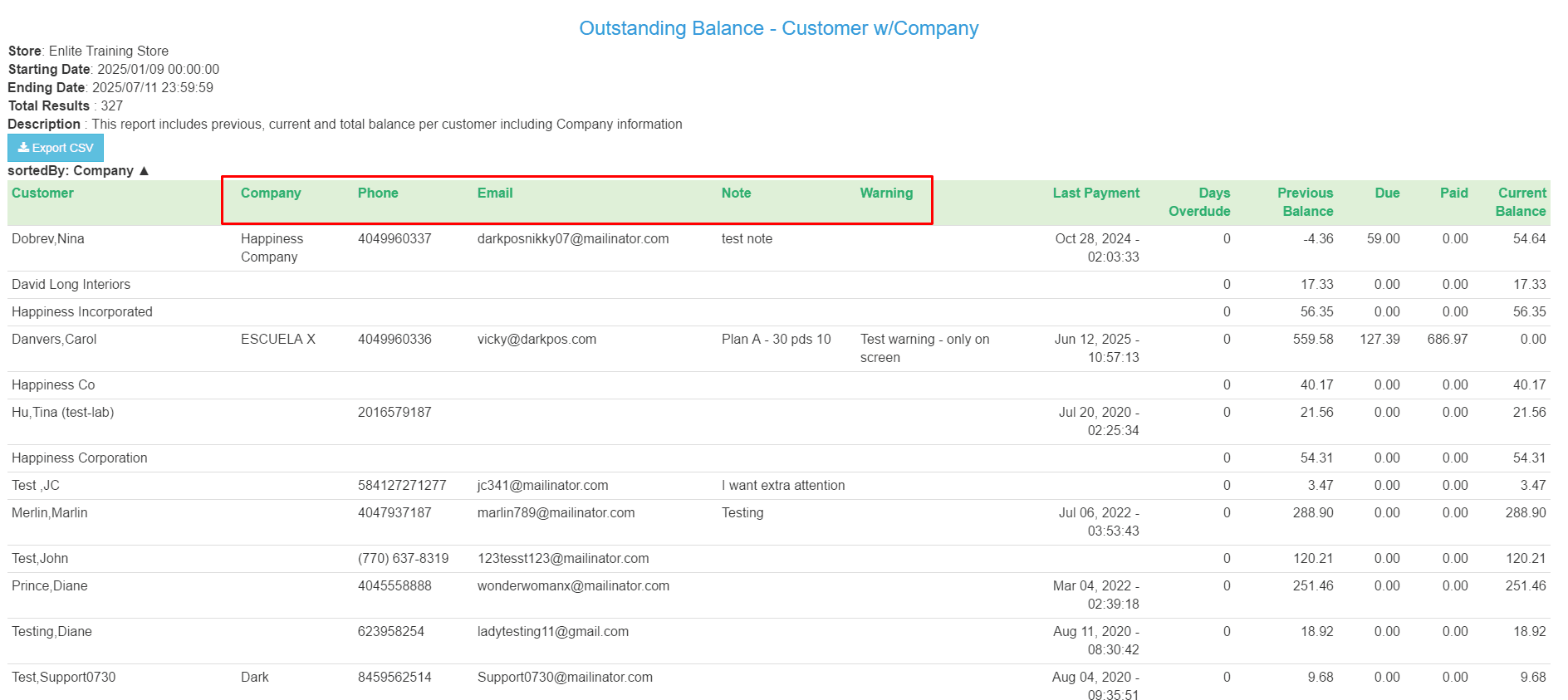The height and width of the screenshot is (700, 1568).
Task: Click last payment Jun 12, 2025
Action: tap(1097, 348)
